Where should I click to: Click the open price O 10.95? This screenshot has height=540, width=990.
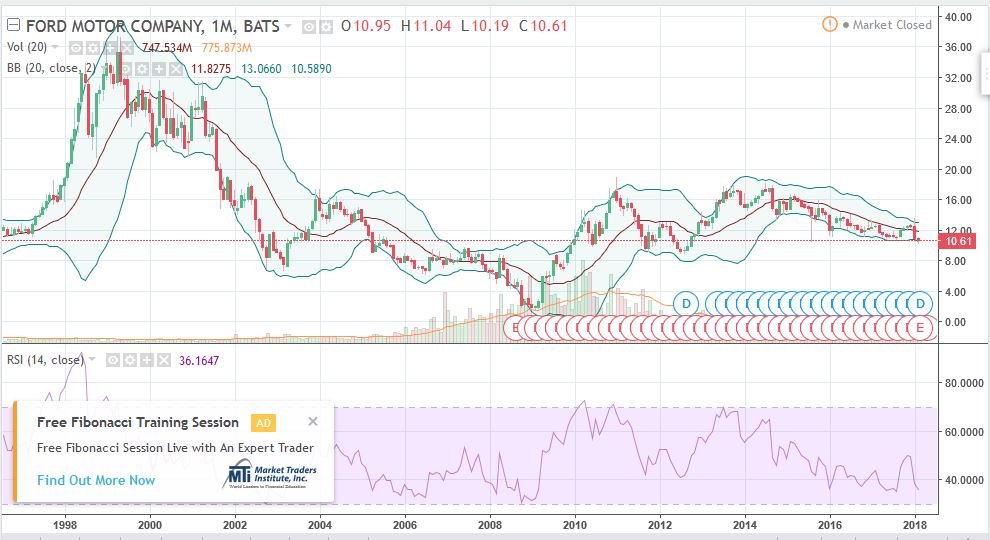pos(366,26)
